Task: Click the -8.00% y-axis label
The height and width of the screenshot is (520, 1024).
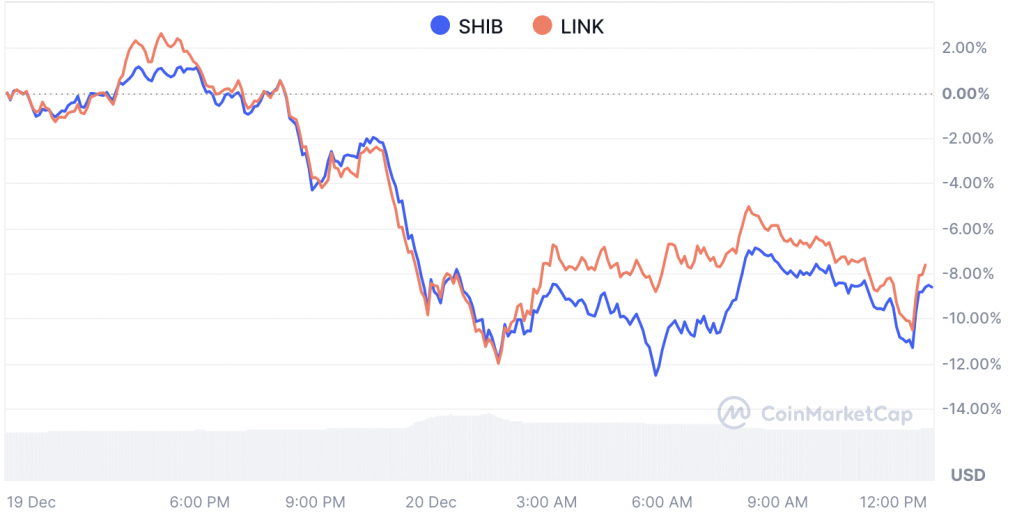Action: 967,273
